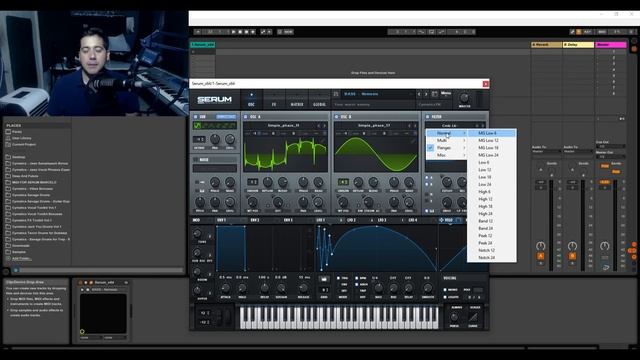The height and width of the screenshot is (360, 640).
Task: Adjust Serum MASTER volume knob
Action: point(464,98)
